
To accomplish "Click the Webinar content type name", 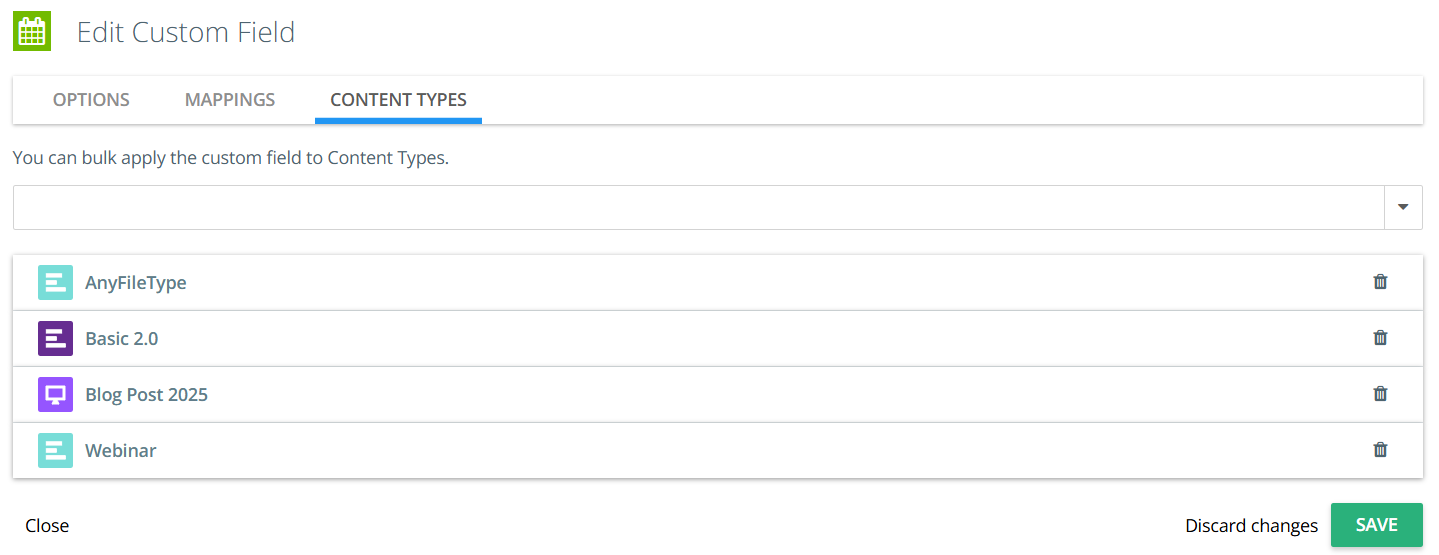I will click(121, 451).
